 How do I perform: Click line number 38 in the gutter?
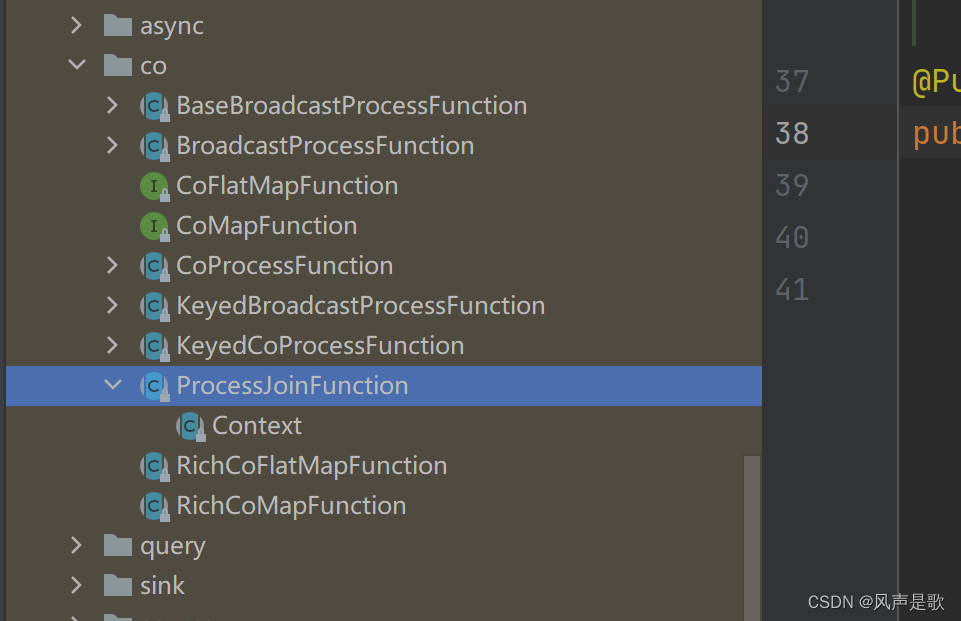[792, 133]
